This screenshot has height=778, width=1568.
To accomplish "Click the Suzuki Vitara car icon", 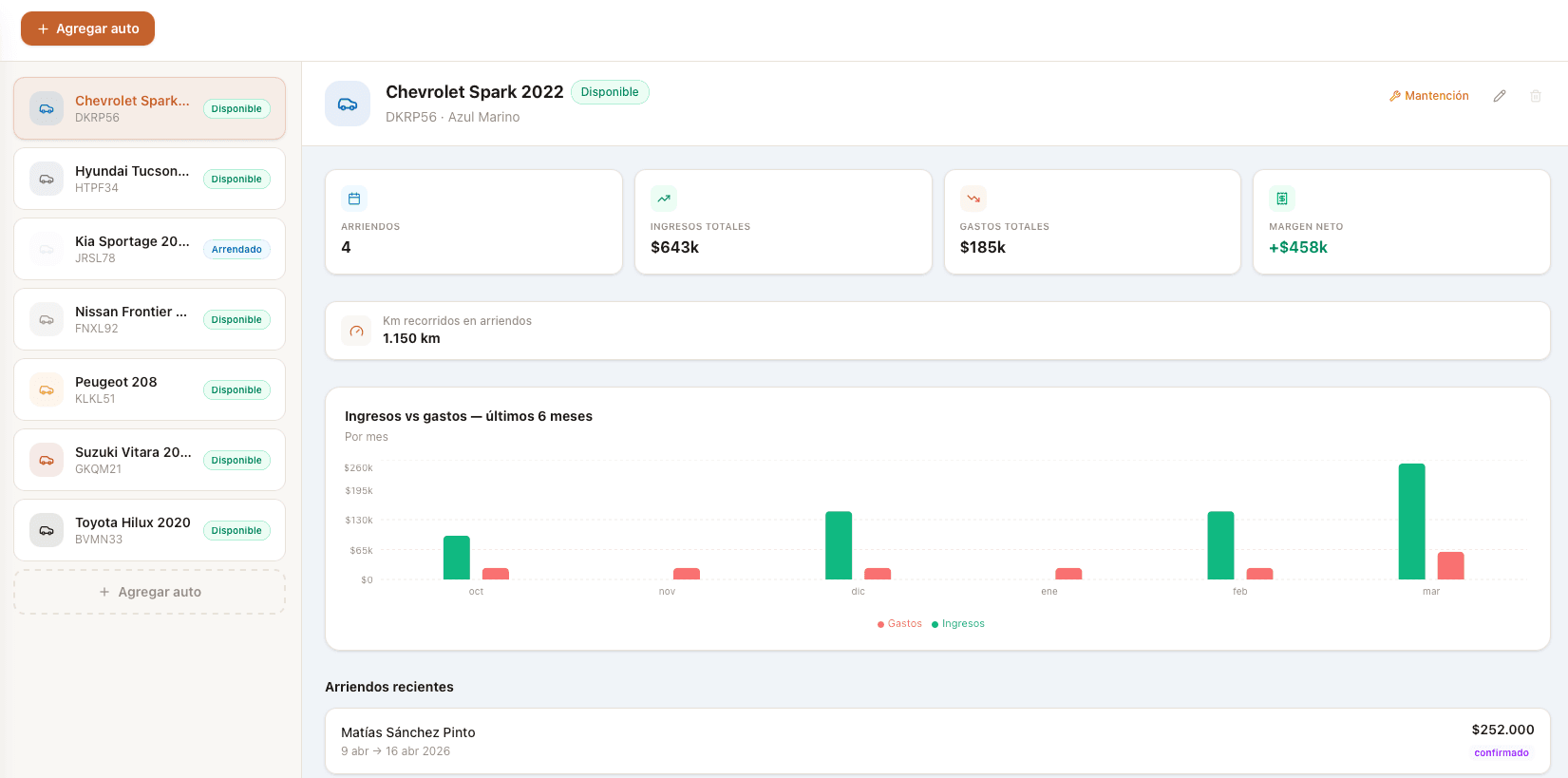I will click(47, 460).
